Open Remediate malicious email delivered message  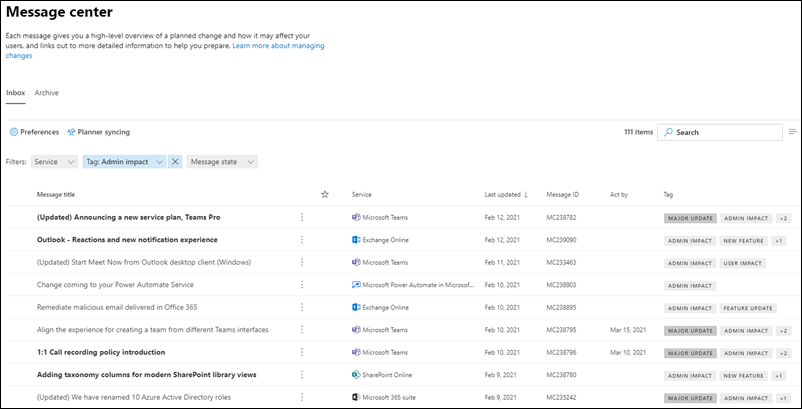117,307
